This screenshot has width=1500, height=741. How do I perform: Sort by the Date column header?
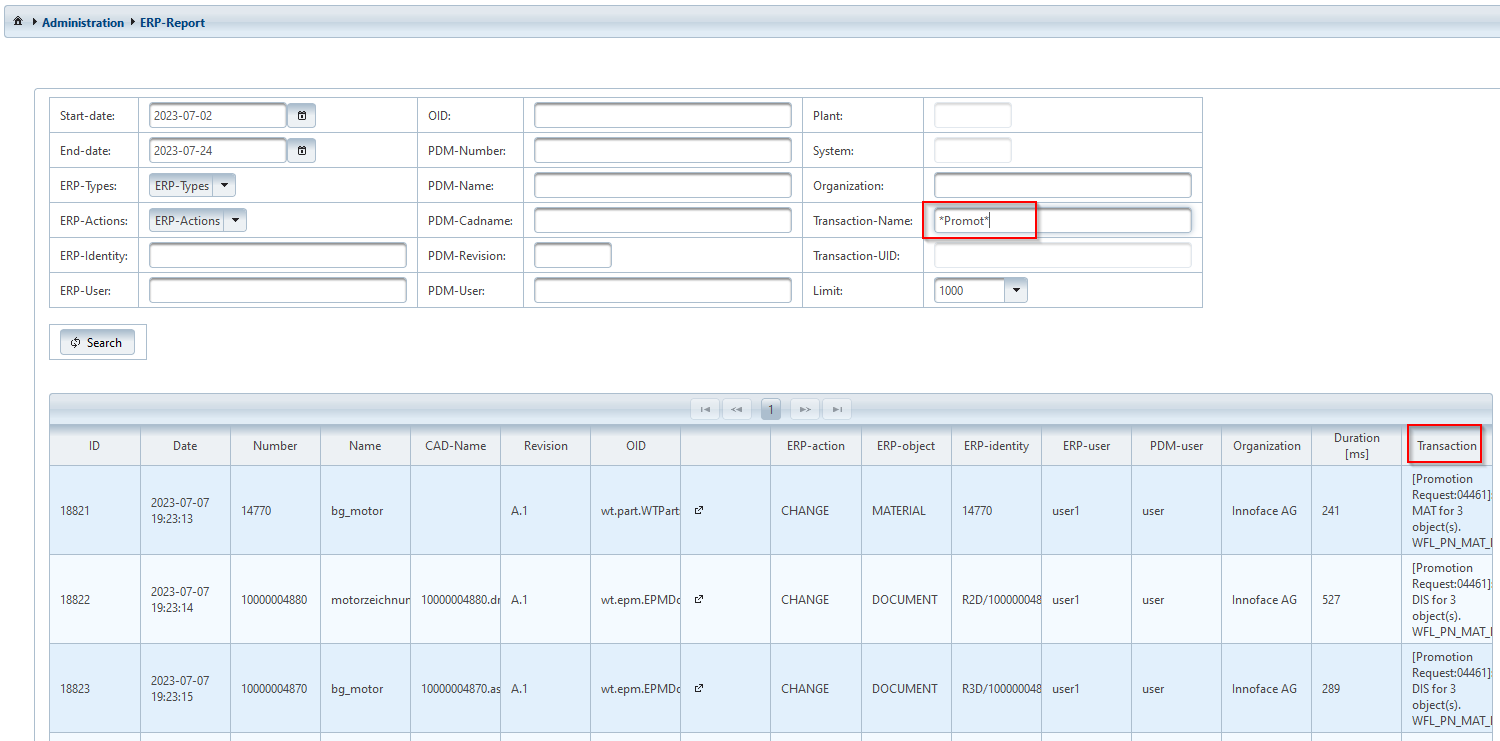coord(185,446)
